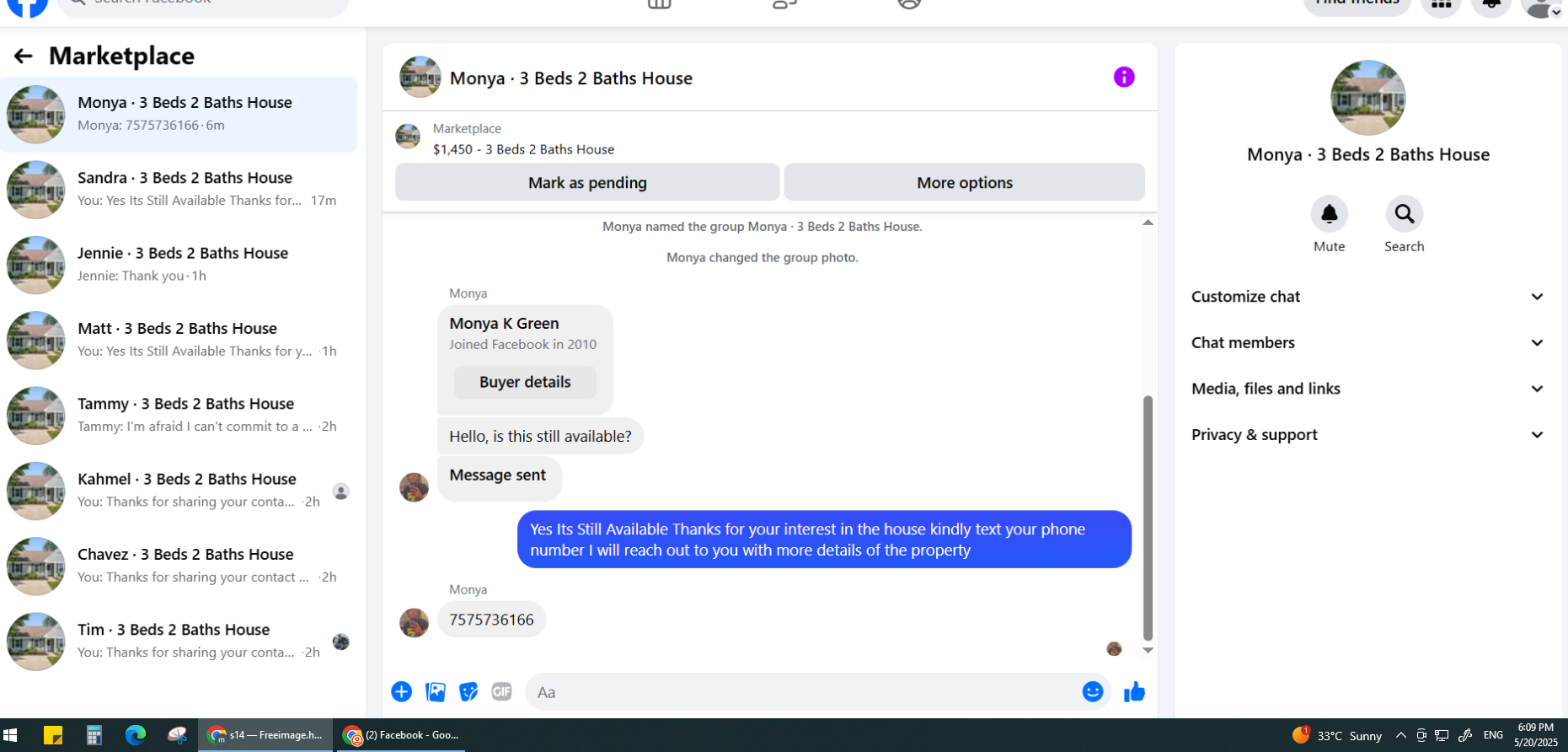Expand Media, files and links section
This screenshot has width=1568, height=752.
tap(1368, 389)
